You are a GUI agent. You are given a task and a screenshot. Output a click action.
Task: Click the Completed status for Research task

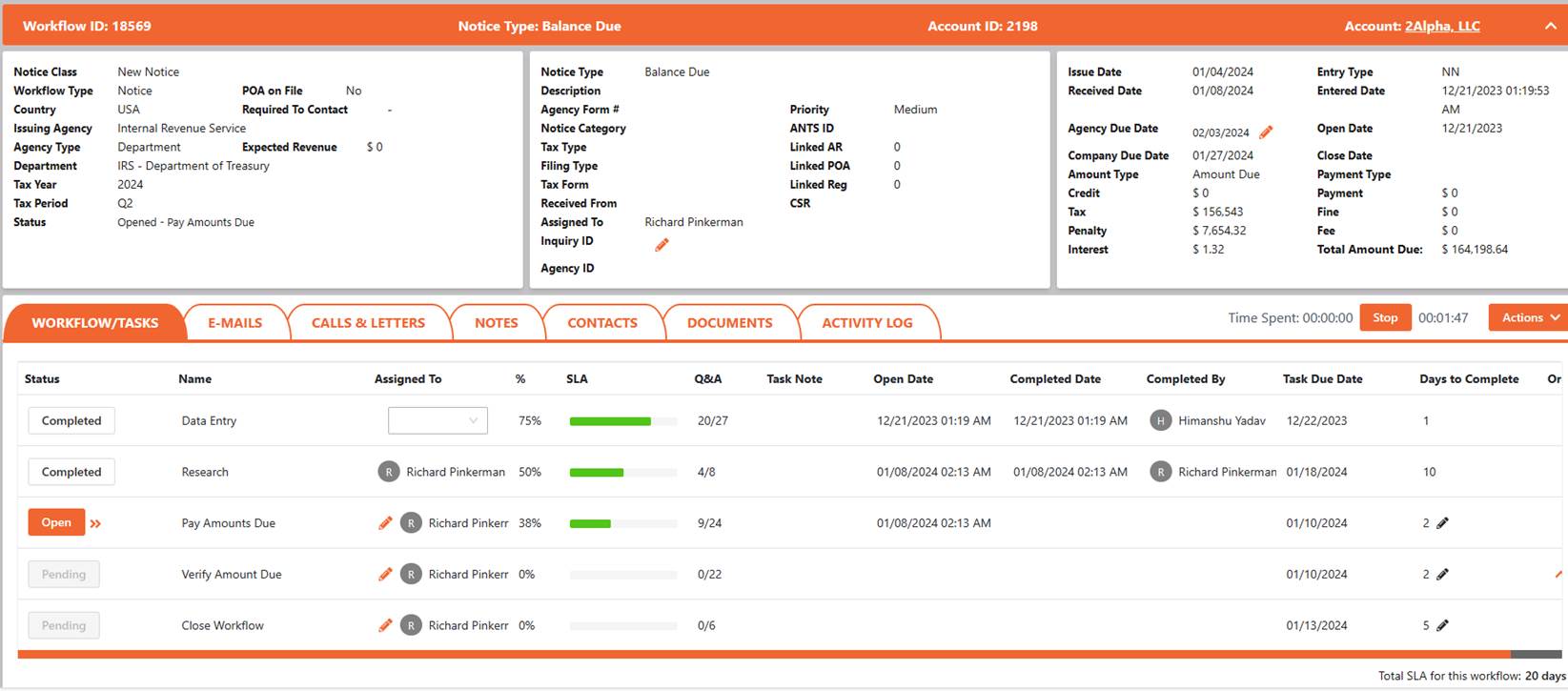tap(71, 472)
